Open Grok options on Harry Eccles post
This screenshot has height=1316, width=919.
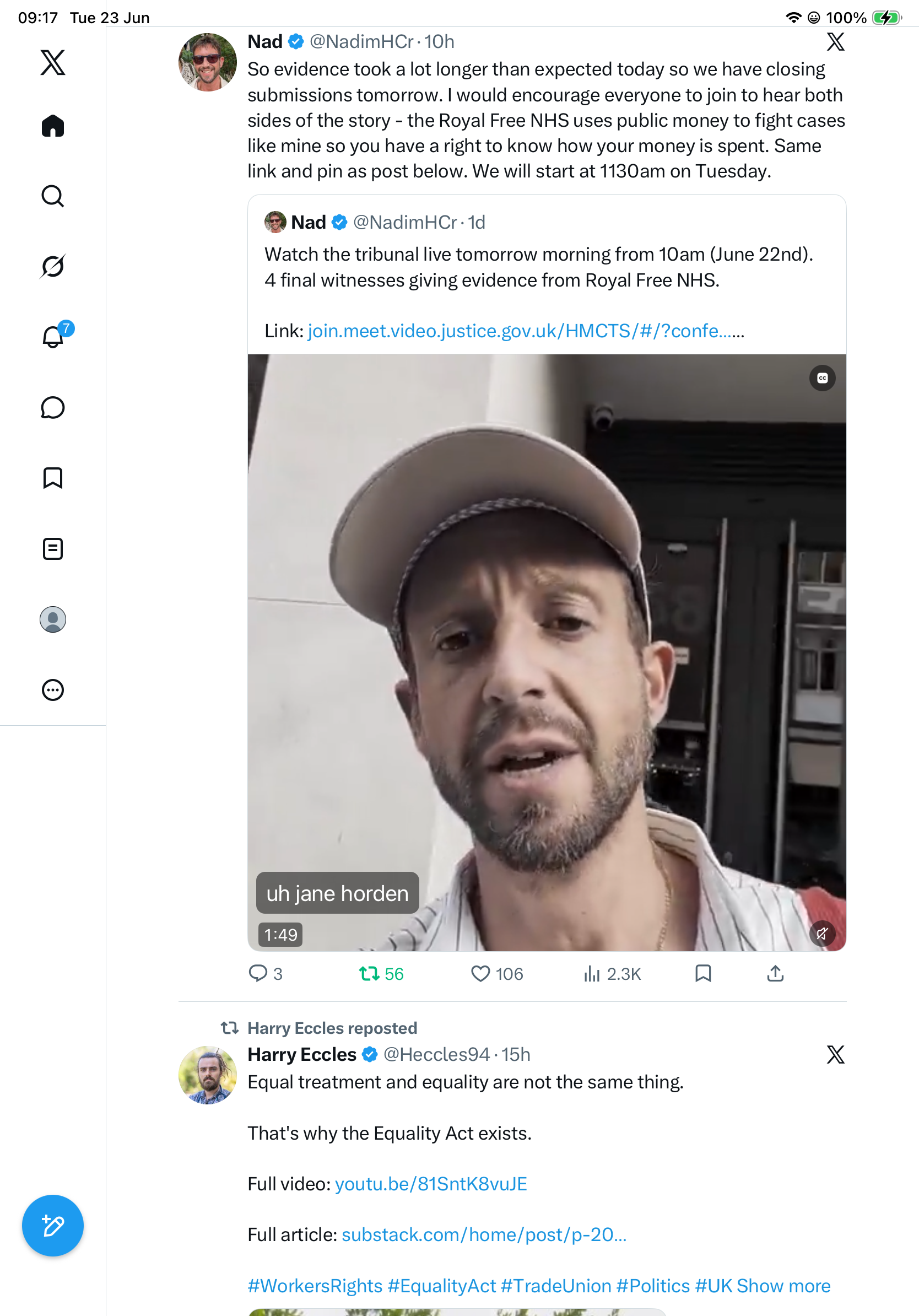tap(835, 1055)
